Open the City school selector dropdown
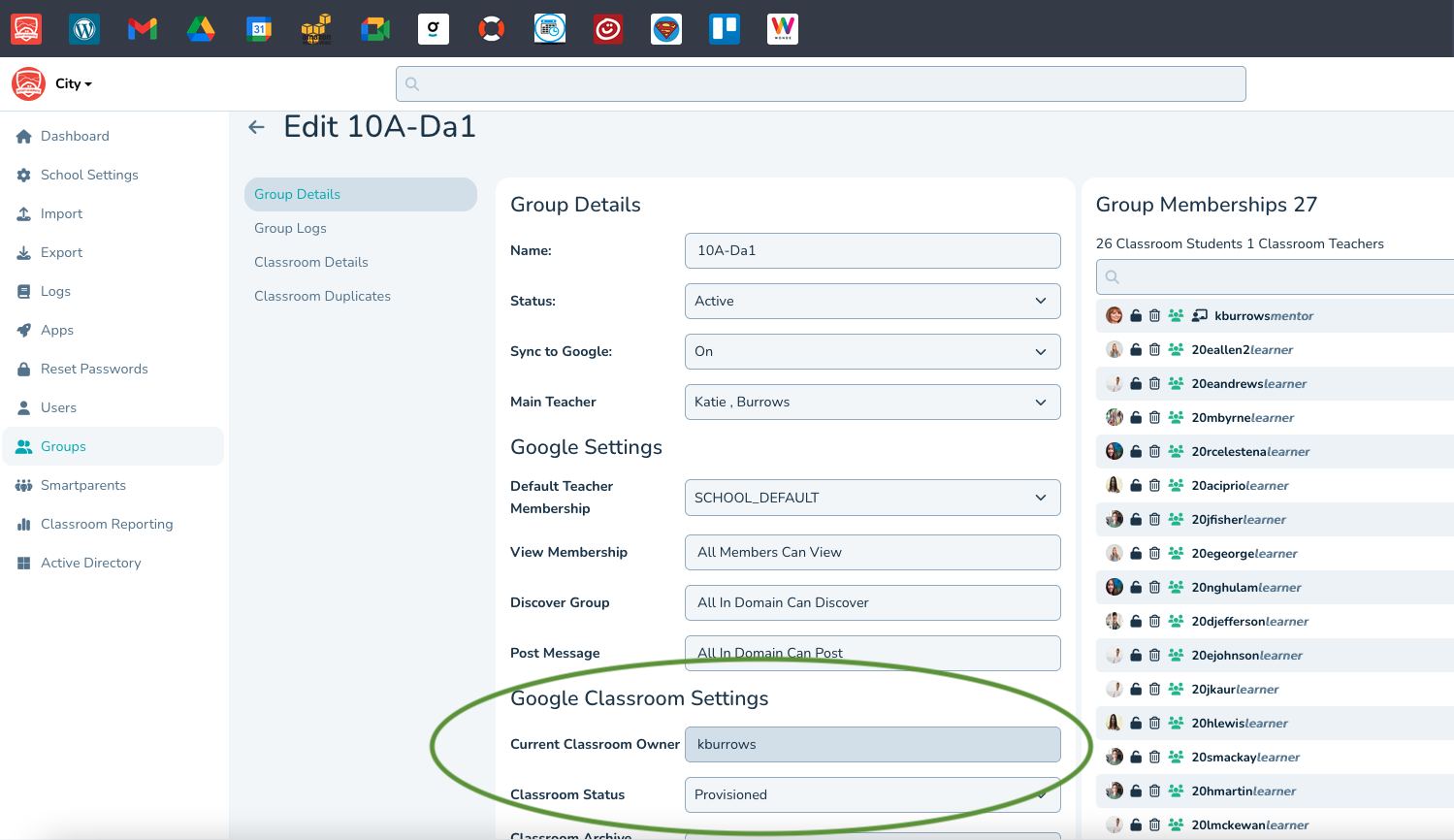The width and height of the screenshot is (1454, 840). (x=74, y=84)
